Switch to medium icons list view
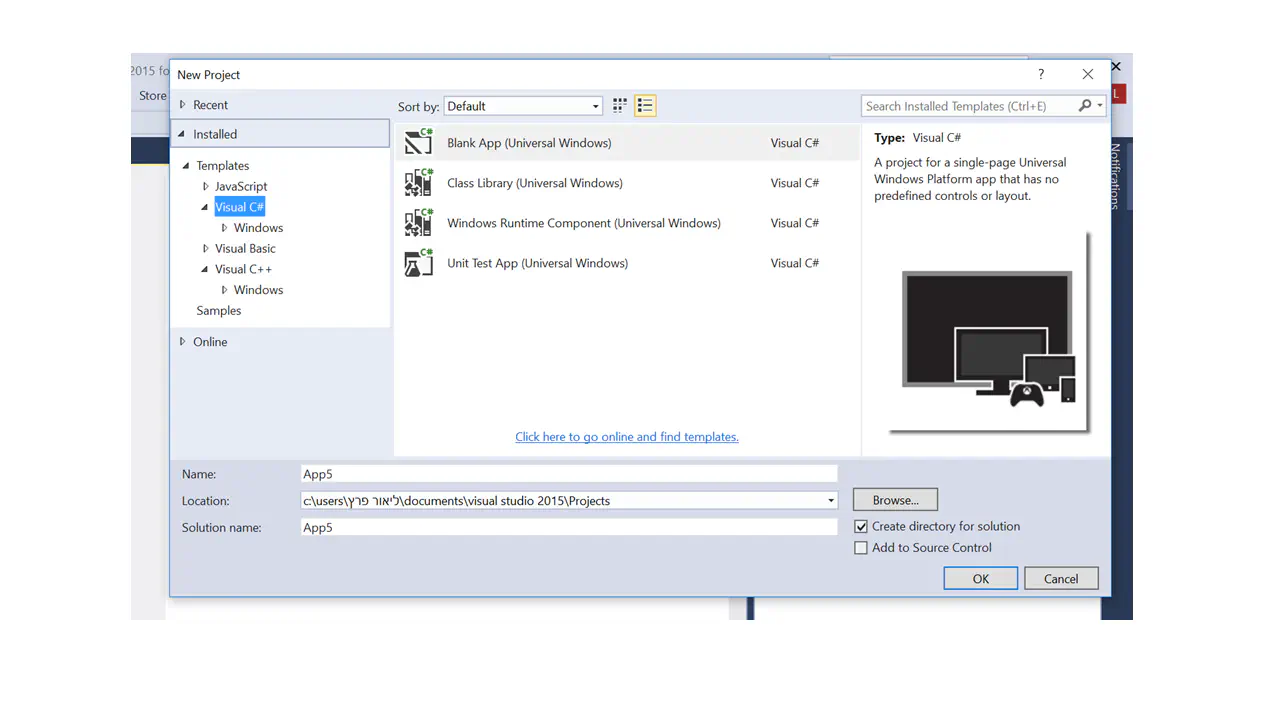The height and width of the screenshot is (720, 1280). [x=645, y=106]
